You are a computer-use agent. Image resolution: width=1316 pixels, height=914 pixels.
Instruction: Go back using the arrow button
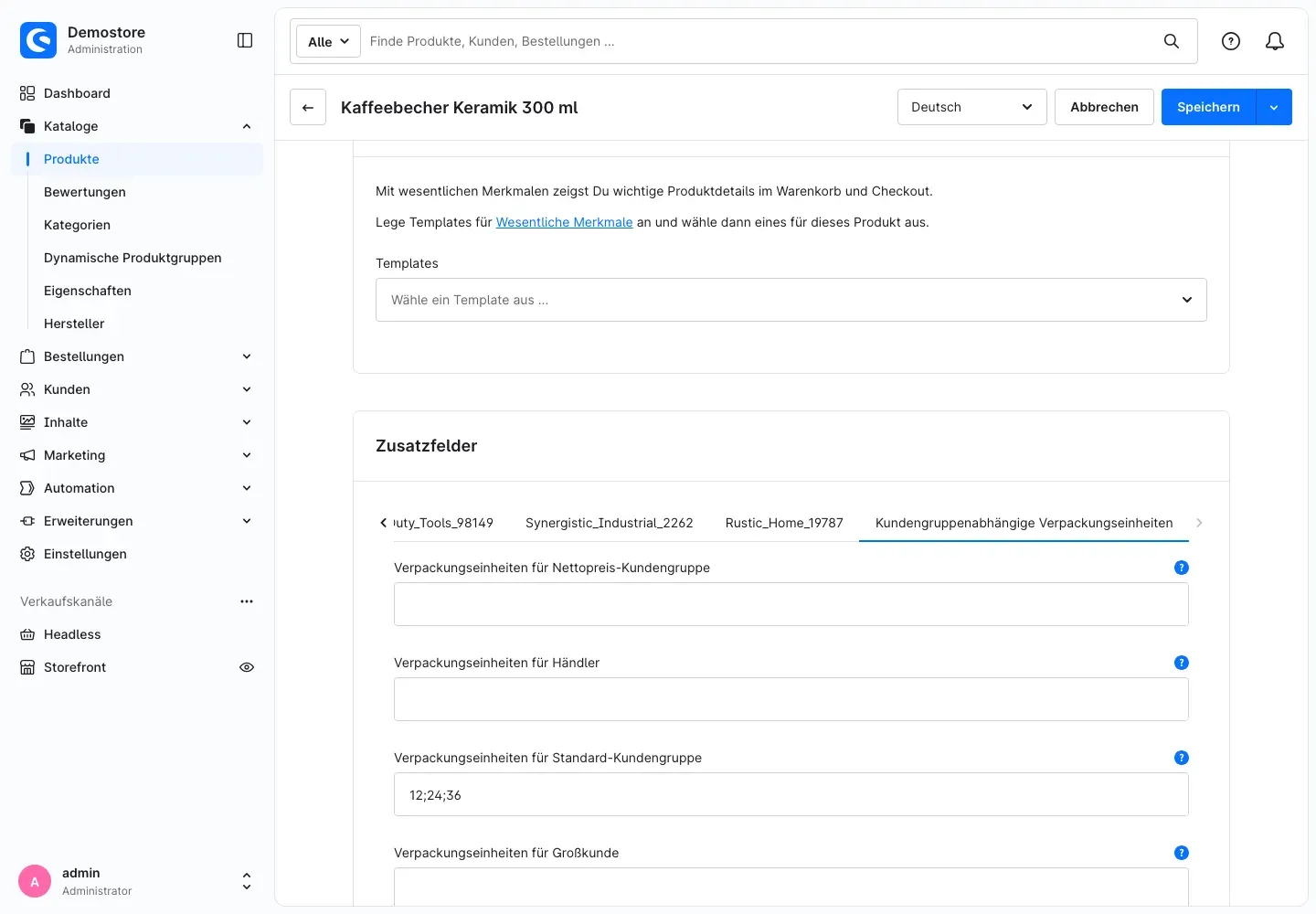click(308, 107)
